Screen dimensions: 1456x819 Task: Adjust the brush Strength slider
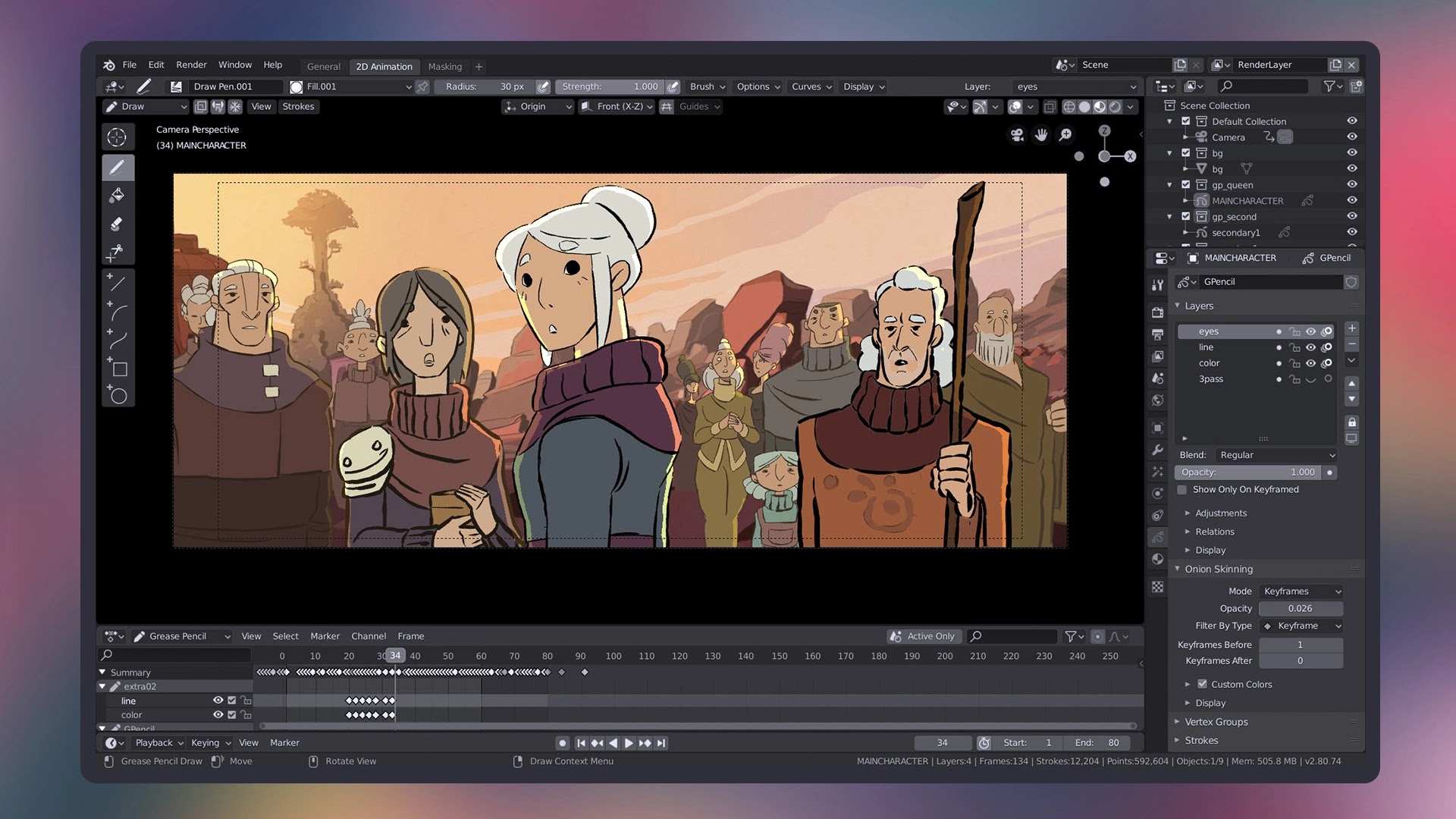pyautogui.click(x=610, y=87)
